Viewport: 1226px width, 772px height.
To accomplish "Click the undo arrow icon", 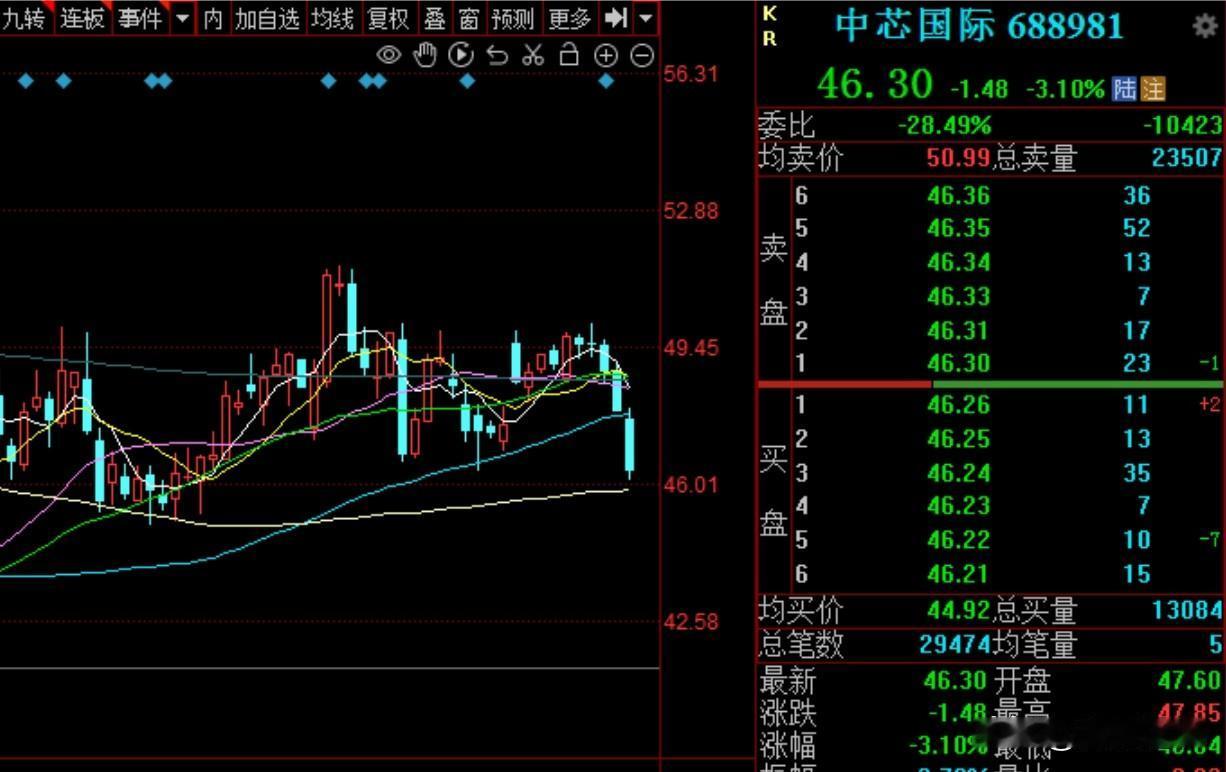I will tap(497, 56).
